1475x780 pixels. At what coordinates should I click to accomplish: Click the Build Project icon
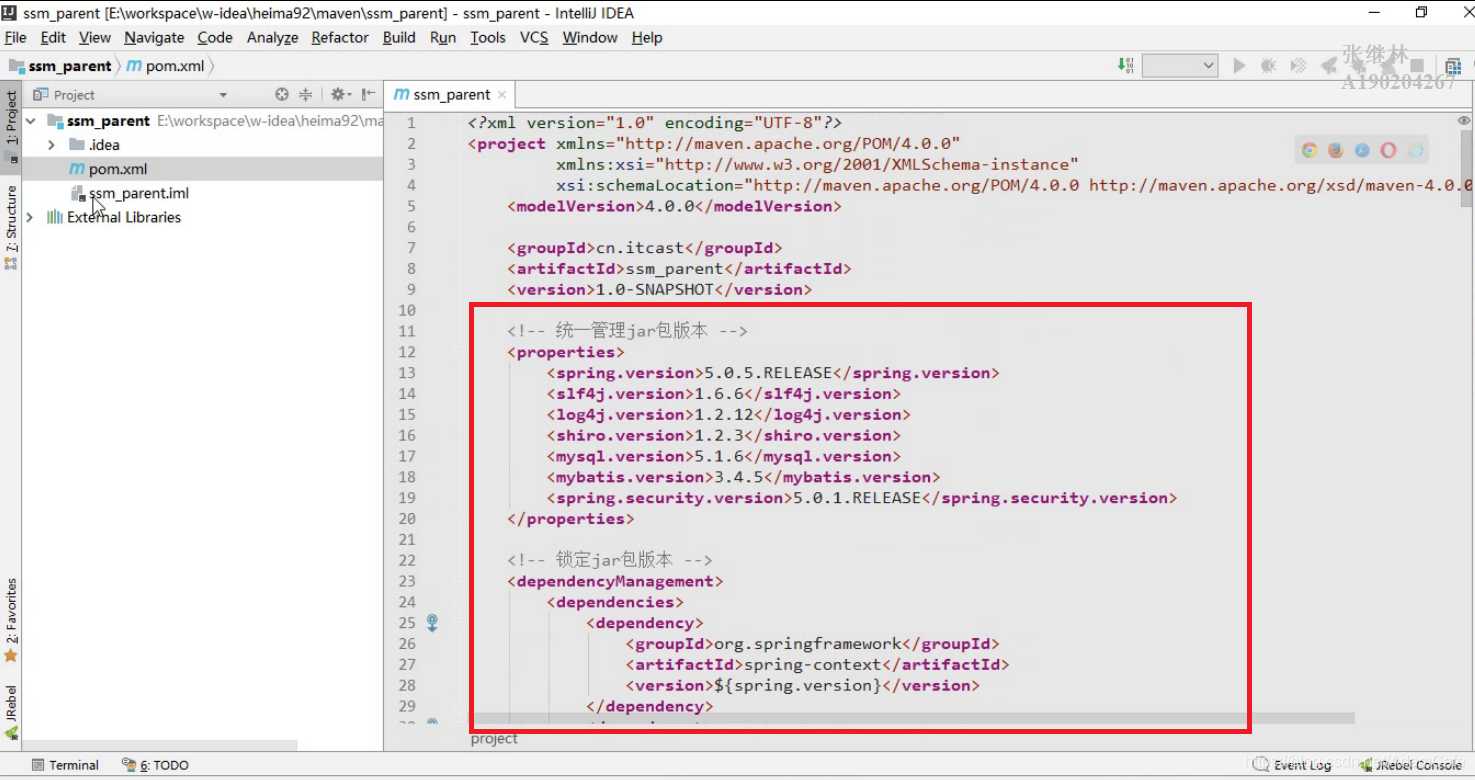click(1125, 65)
